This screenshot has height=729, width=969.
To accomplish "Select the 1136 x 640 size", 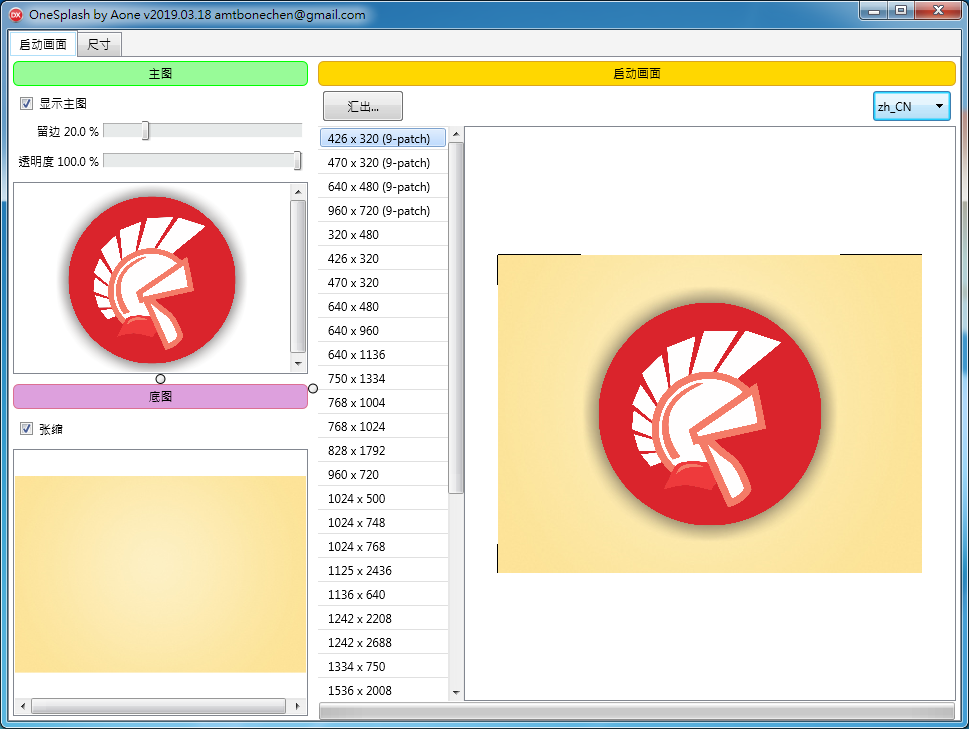I will pos(383,595).
